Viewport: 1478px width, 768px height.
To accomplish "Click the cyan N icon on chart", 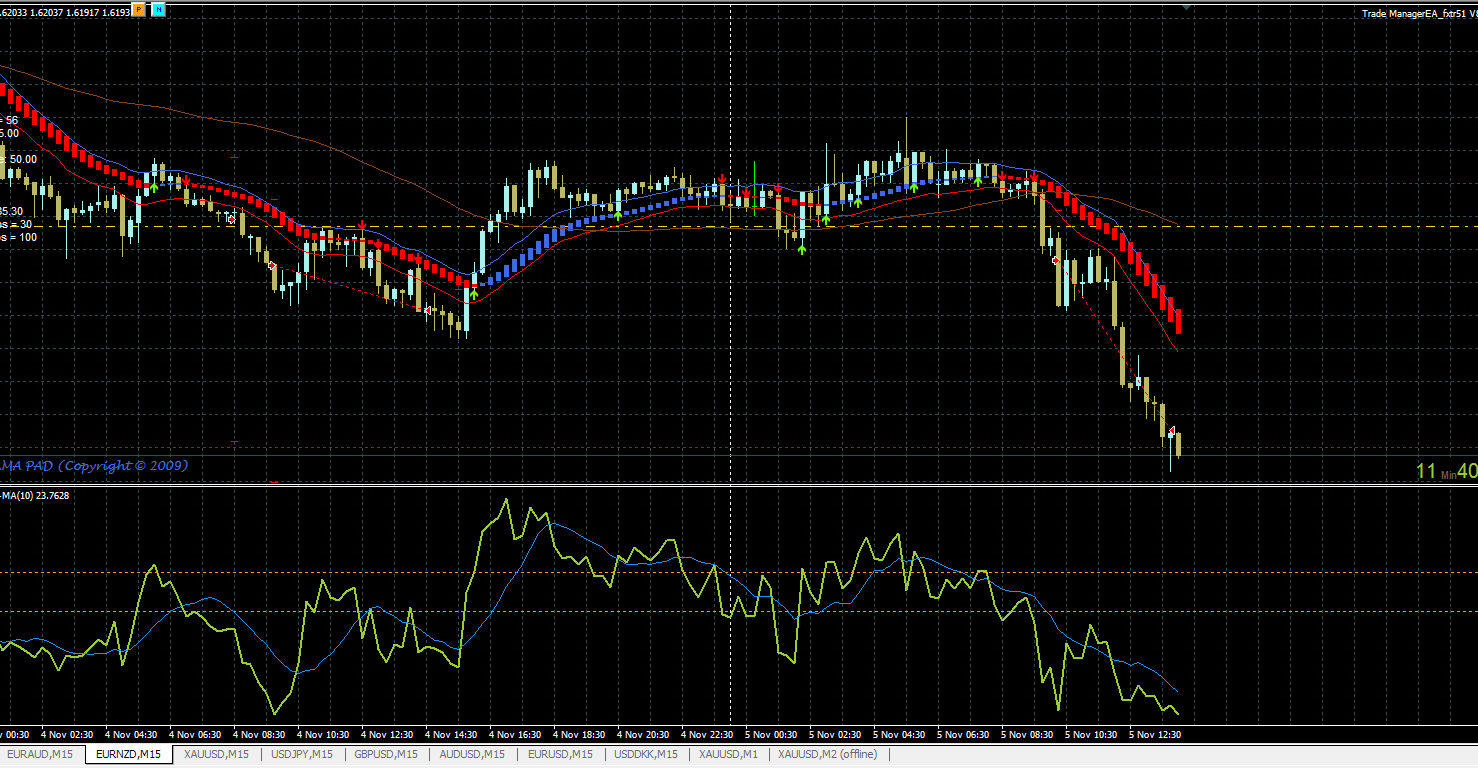I will coord(159,10).
